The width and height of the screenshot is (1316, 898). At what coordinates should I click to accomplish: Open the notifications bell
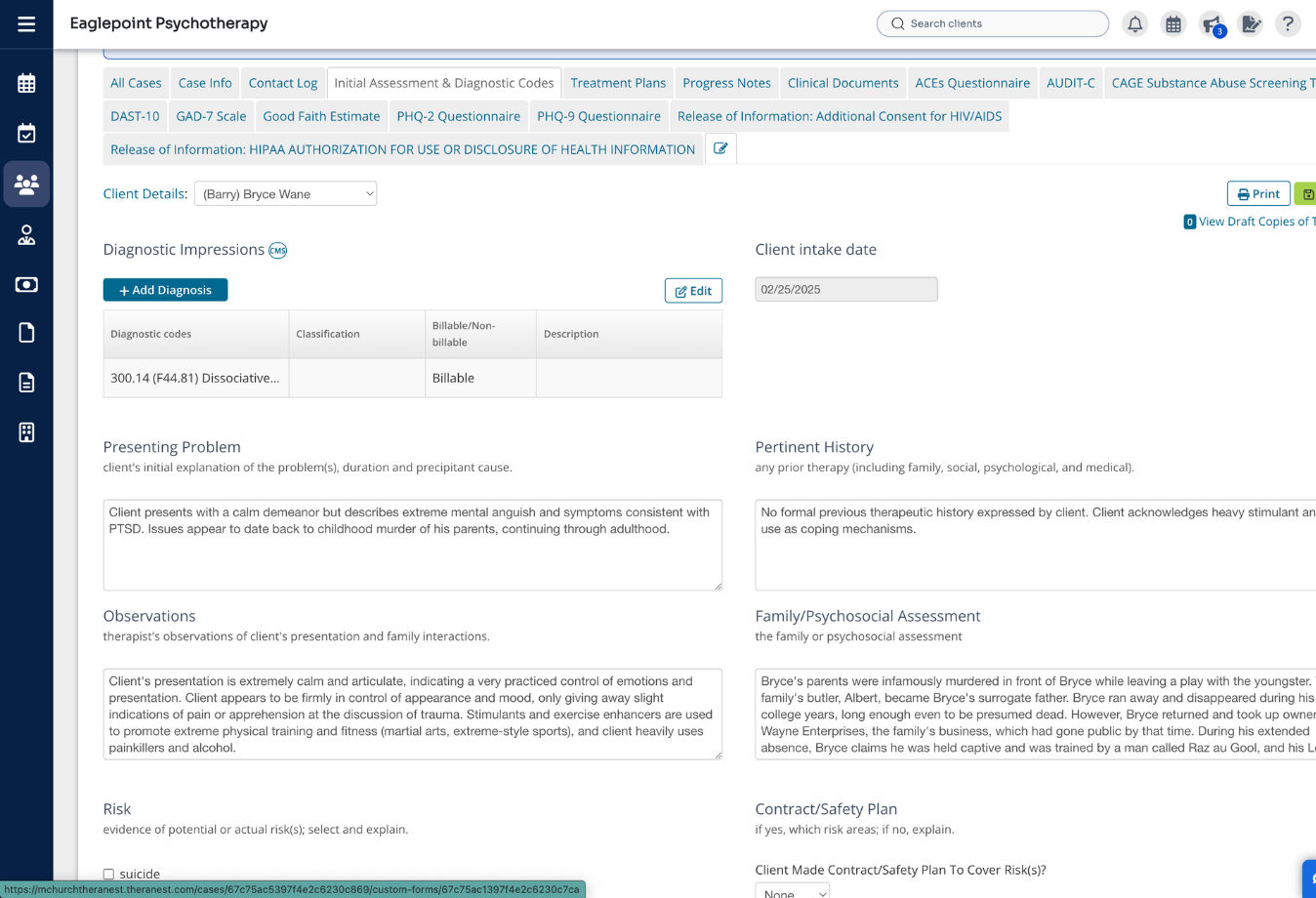click(x=1134, y=24)
